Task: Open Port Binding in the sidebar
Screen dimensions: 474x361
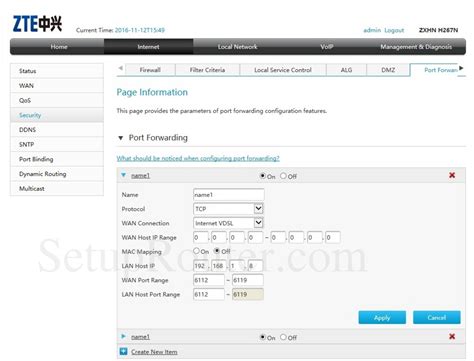Action: tap(57, 159)
